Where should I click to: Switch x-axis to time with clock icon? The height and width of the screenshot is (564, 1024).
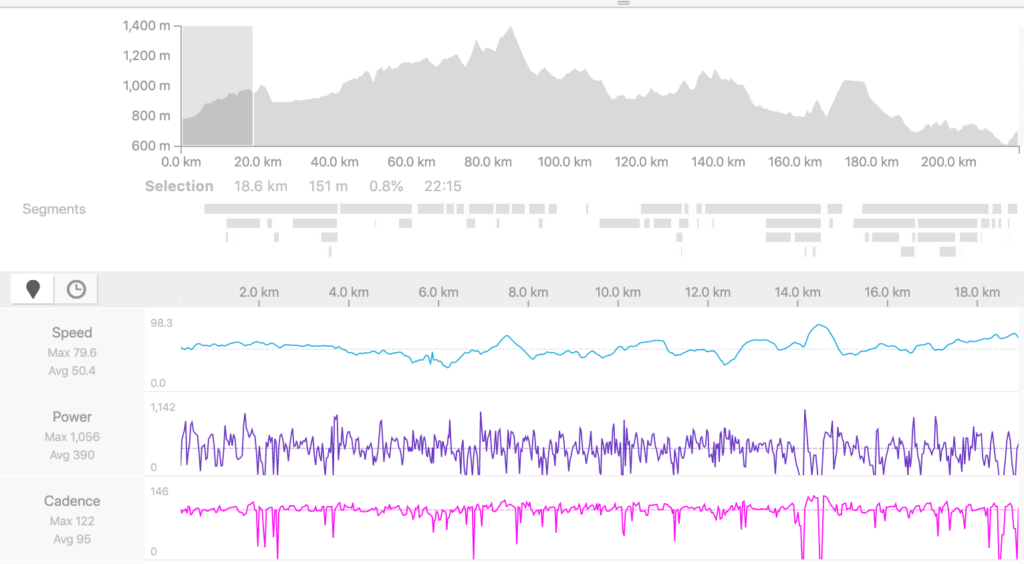click(76, 289)
